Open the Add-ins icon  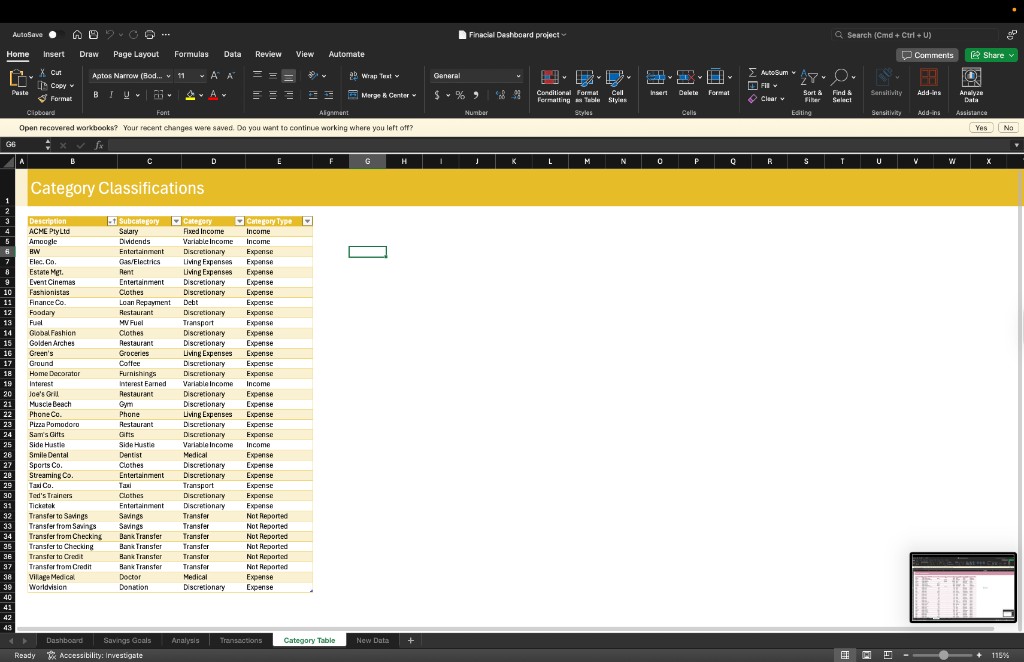pyautogui.click(x=928, y=78)
